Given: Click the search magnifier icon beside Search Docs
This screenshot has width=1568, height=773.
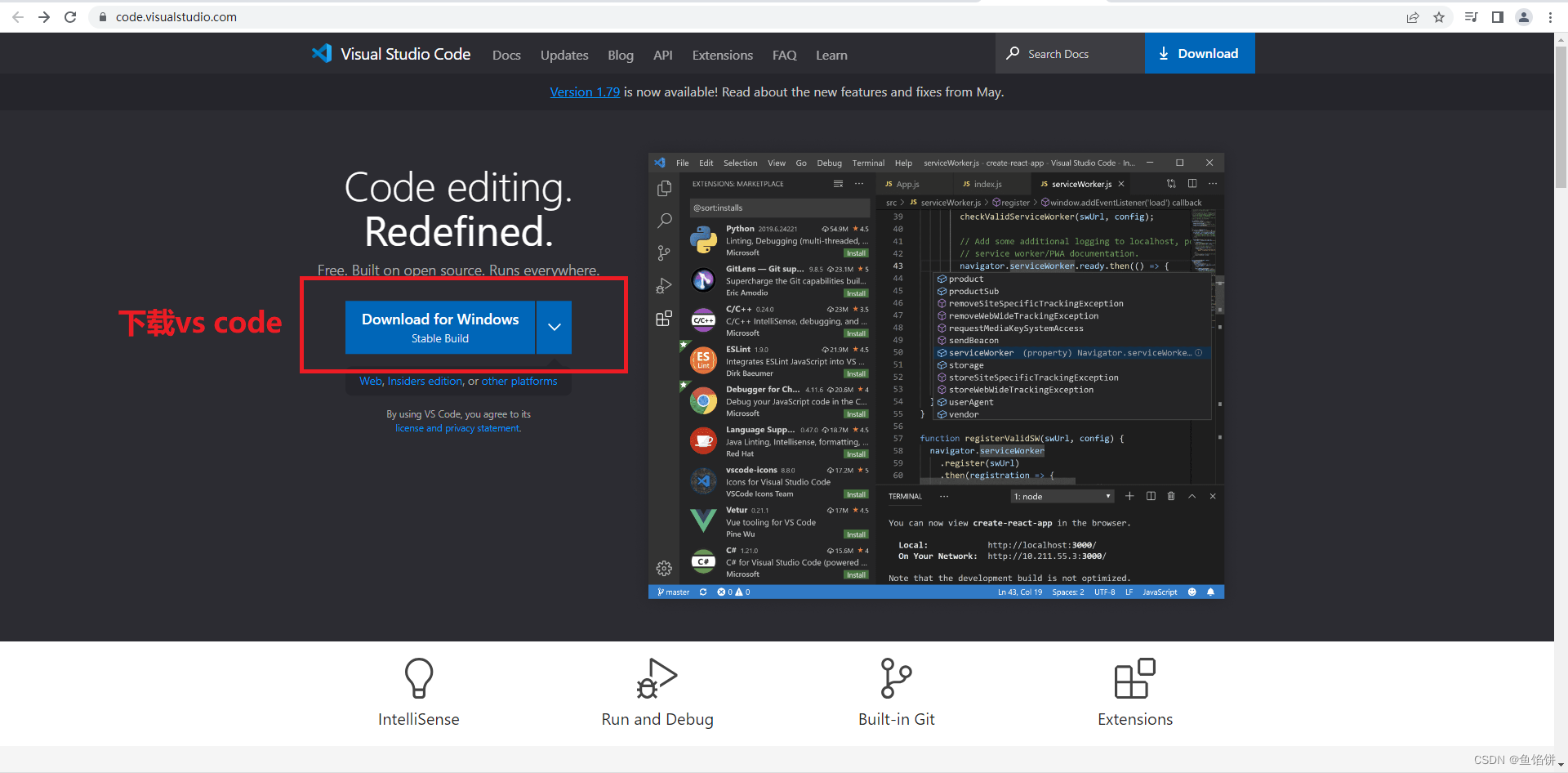Looking at the screenshot, I should (x=1013, y=53).
